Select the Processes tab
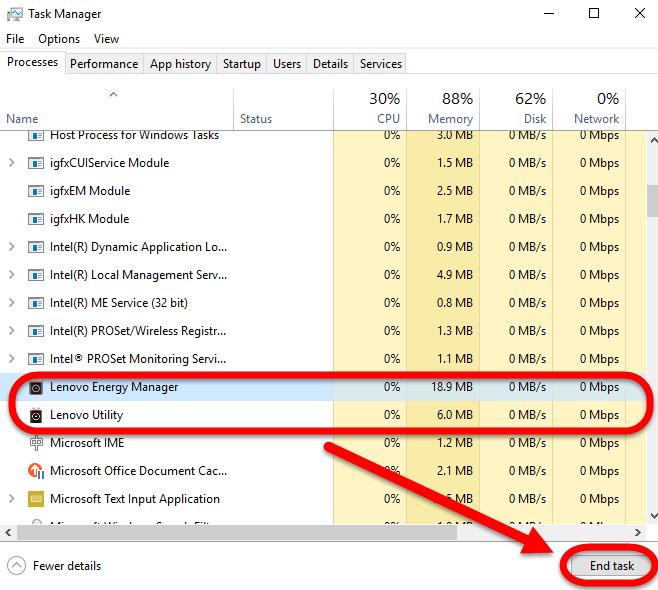Viewport: 658px width, 590px height. tap(33, 62)
